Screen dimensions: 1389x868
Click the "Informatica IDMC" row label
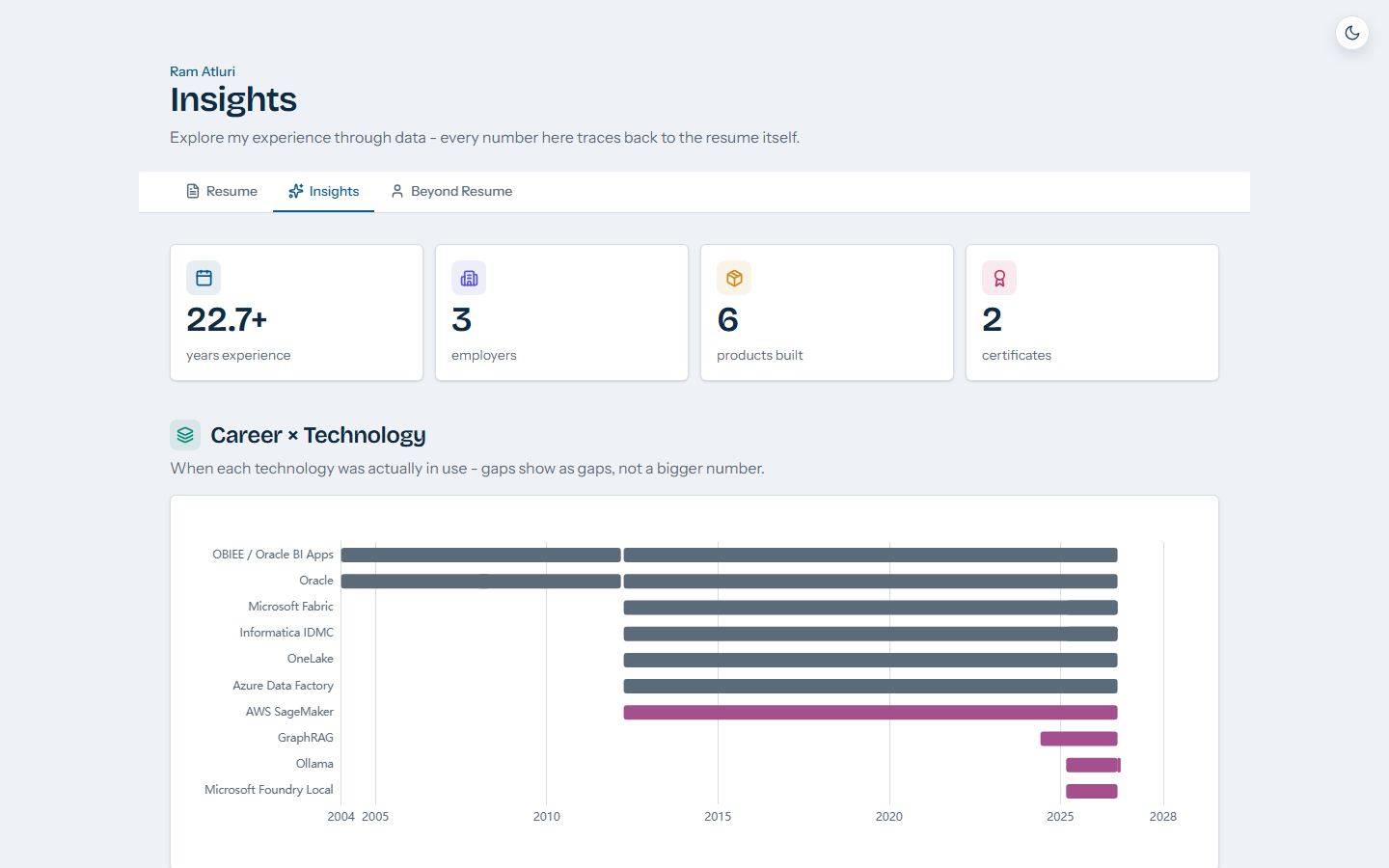click(286, 633)
